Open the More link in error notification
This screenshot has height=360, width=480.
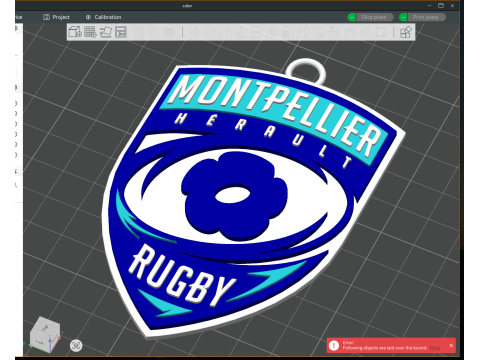[434, 348]
